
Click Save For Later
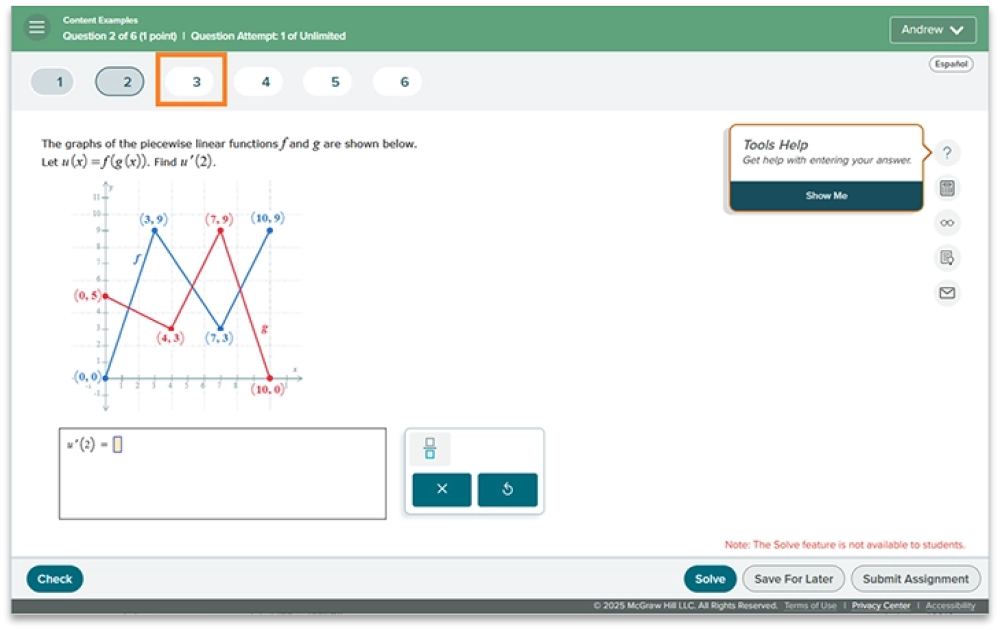pos(793,579)
